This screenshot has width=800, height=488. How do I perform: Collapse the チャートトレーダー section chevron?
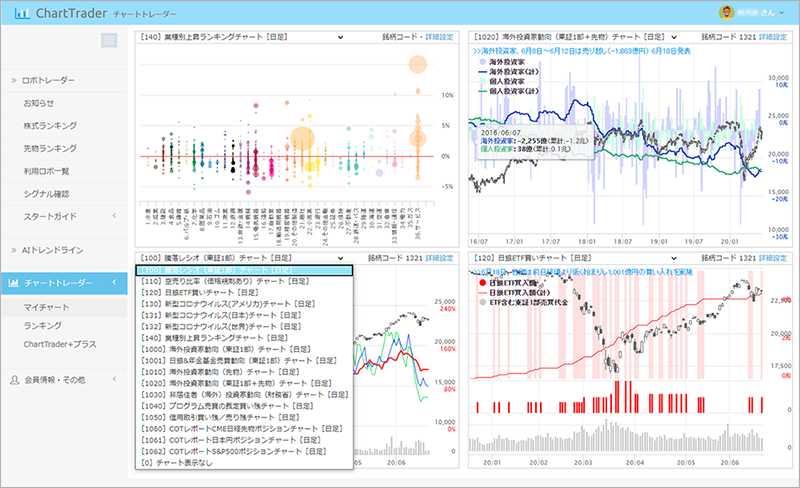(114, 282)
